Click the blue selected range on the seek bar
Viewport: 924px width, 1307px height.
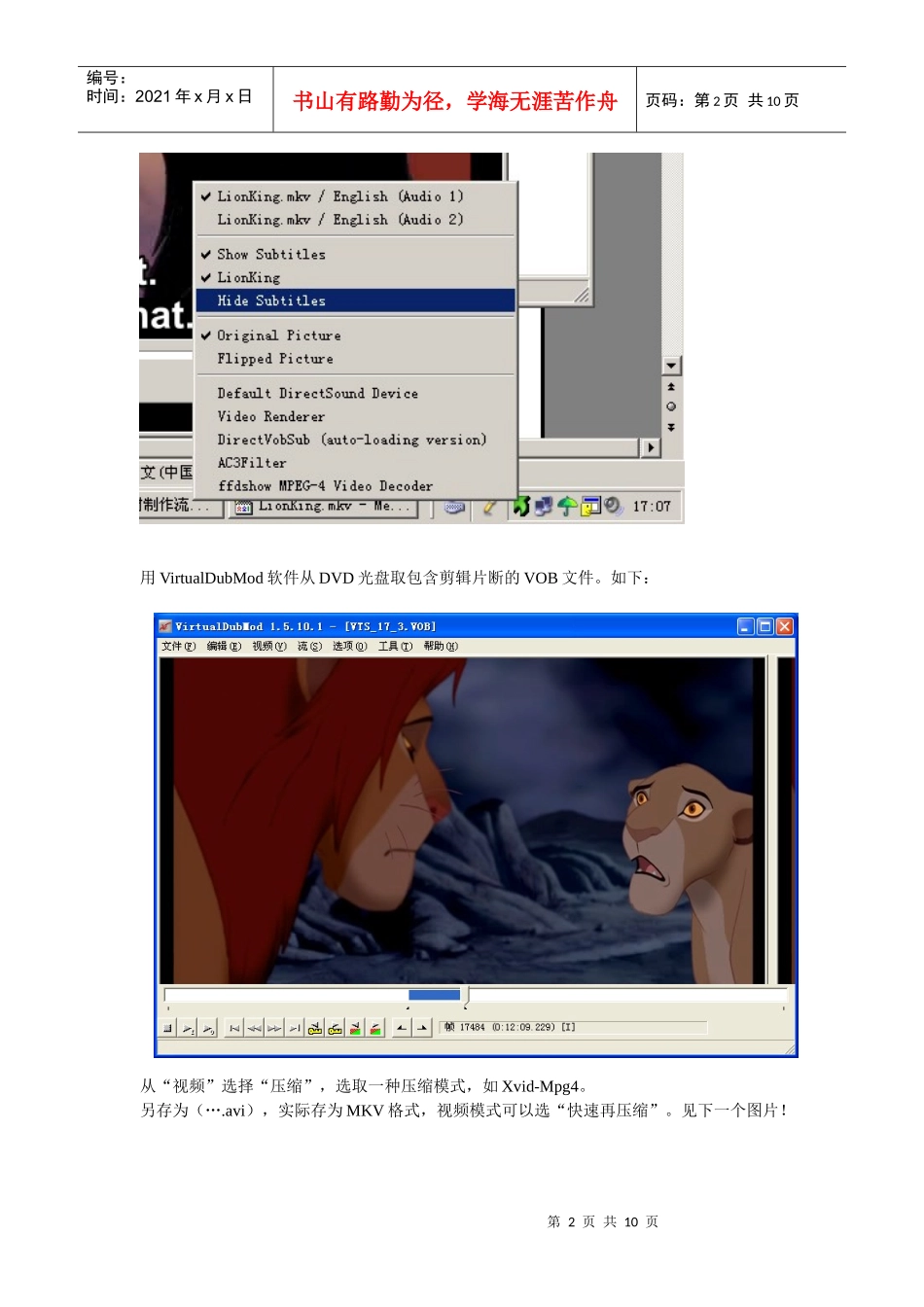coord(434,995)
